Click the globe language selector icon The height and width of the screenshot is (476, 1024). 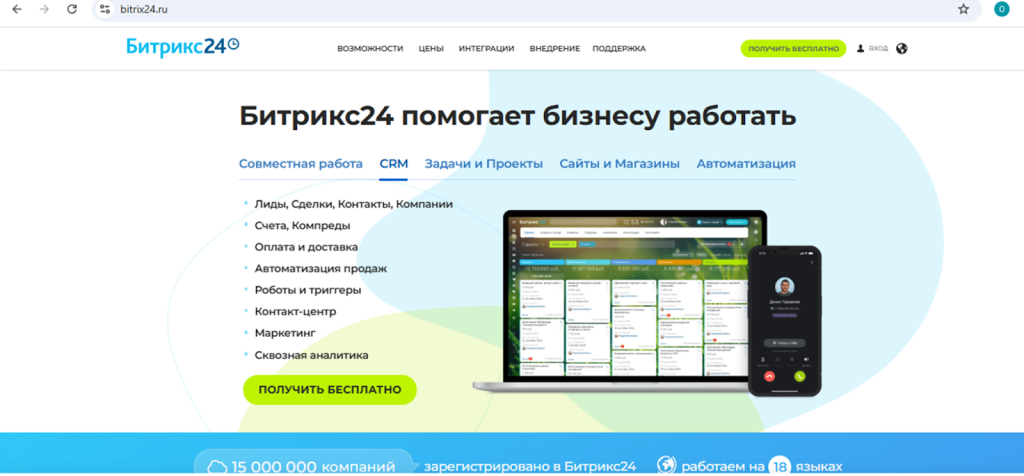pyautogui.click(x=902, y=48)
